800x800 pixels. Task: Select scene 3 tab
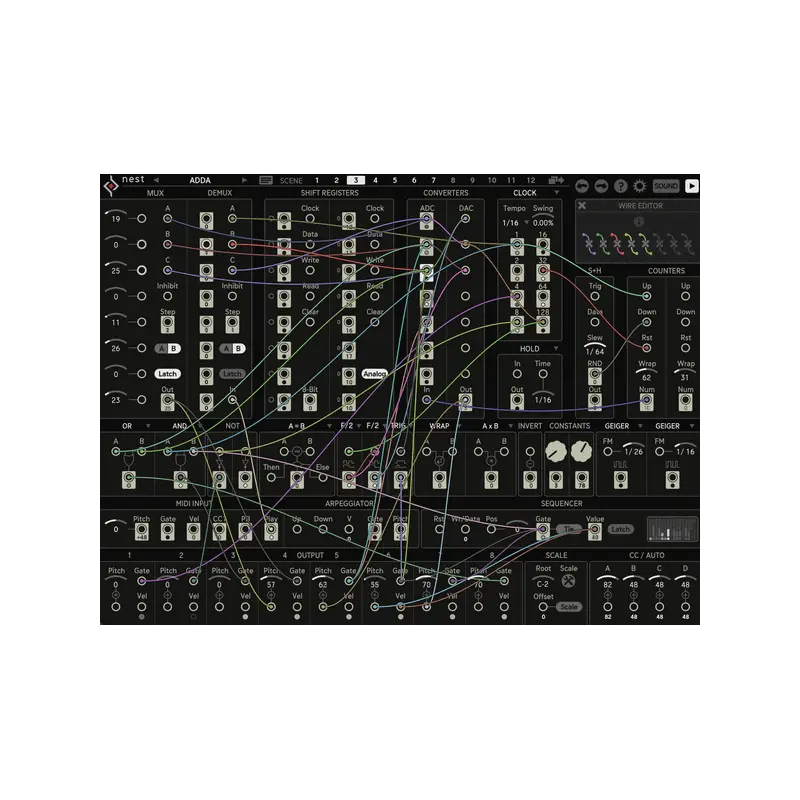tap(356, 180)
